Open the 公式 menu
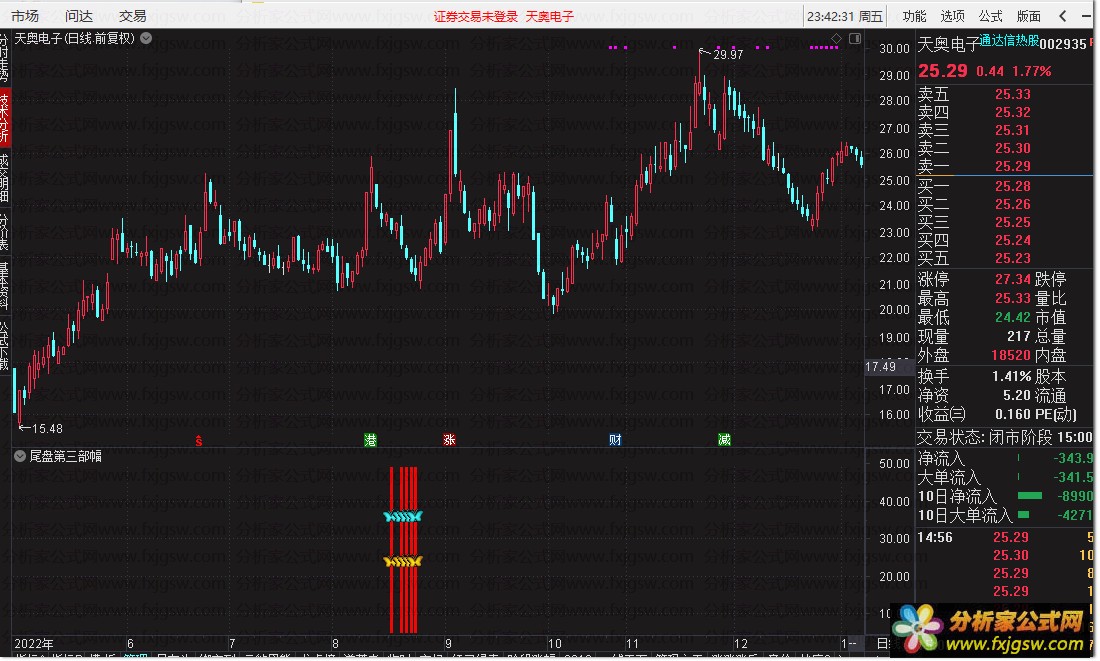Viewport: 1100px width, 661px height. pos(990,15)
